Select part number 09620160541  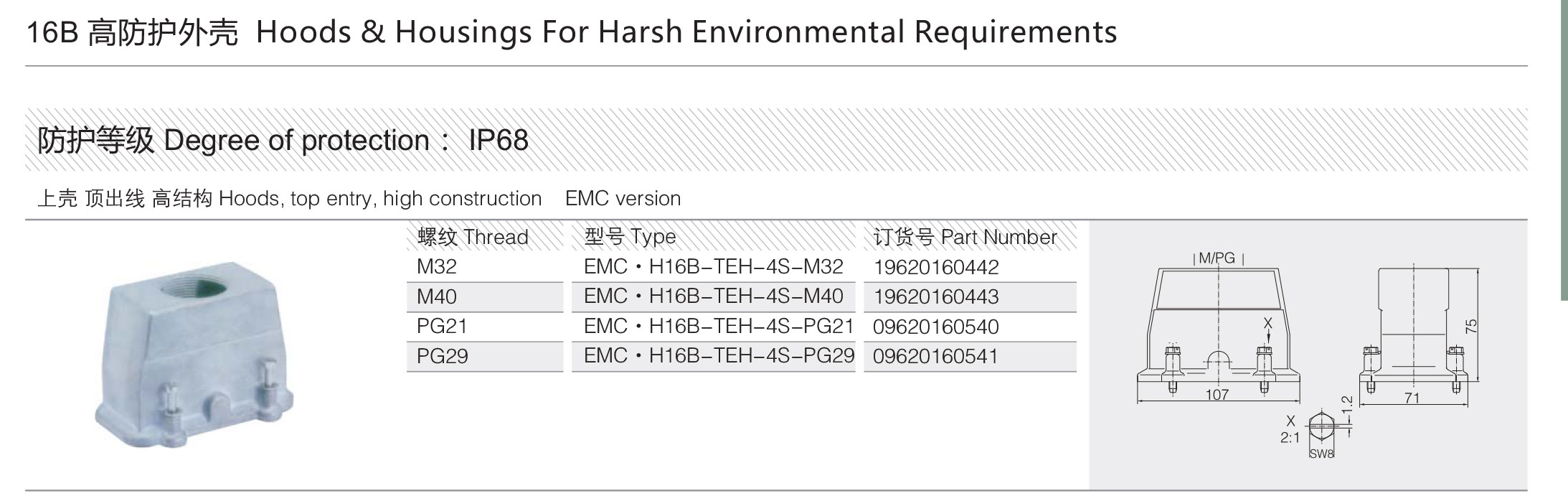[935, 357]
